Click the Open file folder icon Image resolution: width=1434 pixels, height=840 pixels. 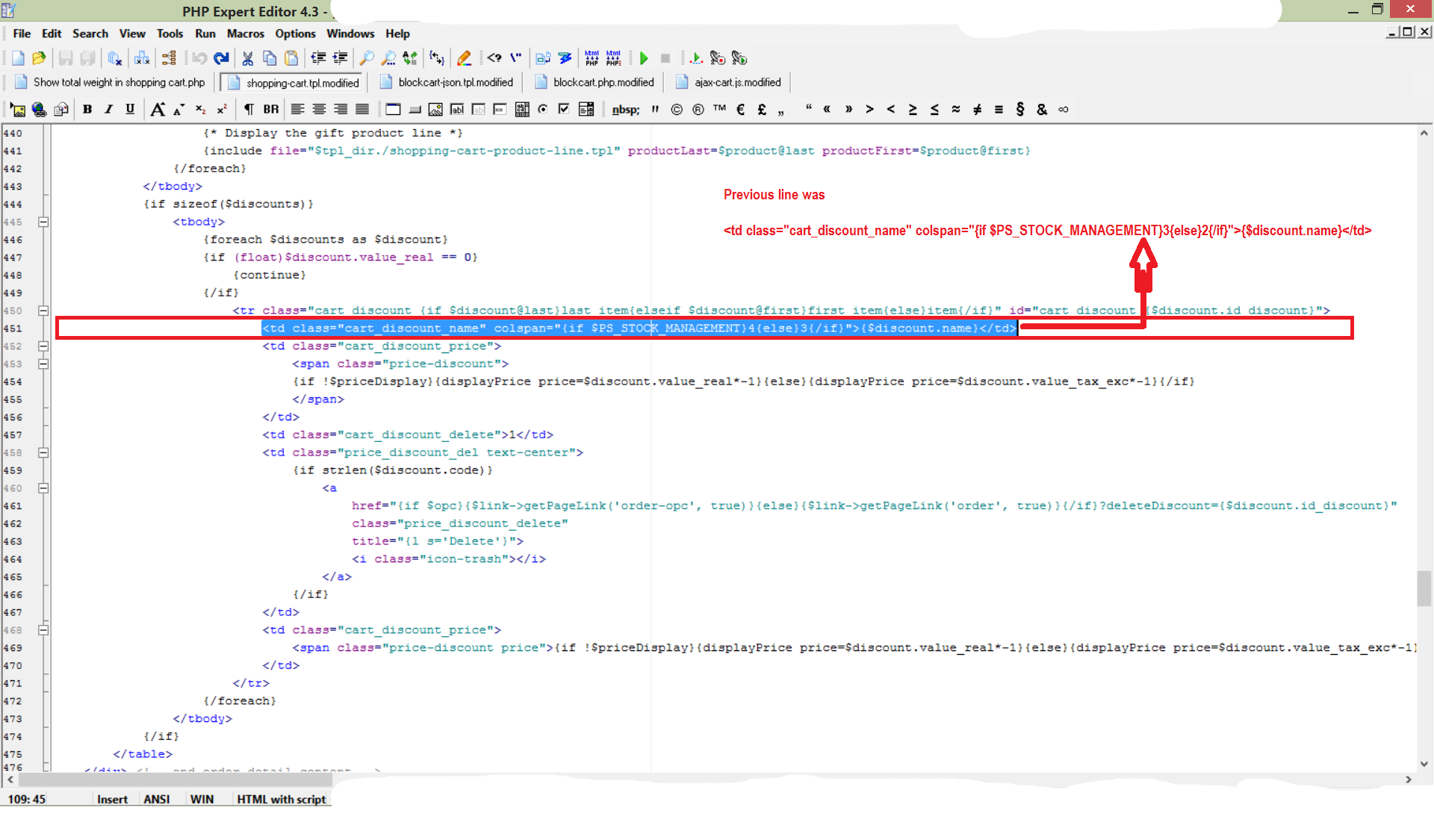(39, 58)
